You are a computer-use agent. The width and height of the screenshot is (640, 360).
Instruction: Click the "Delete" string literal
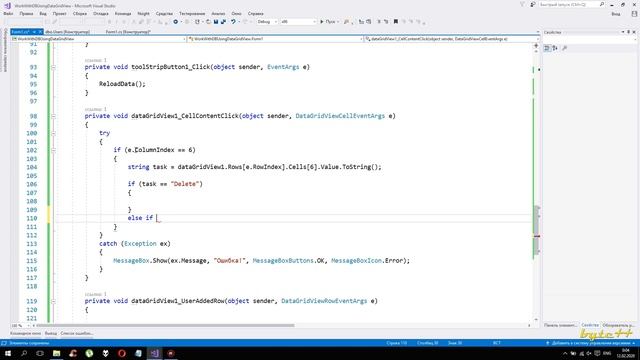[x=184, y=184]
